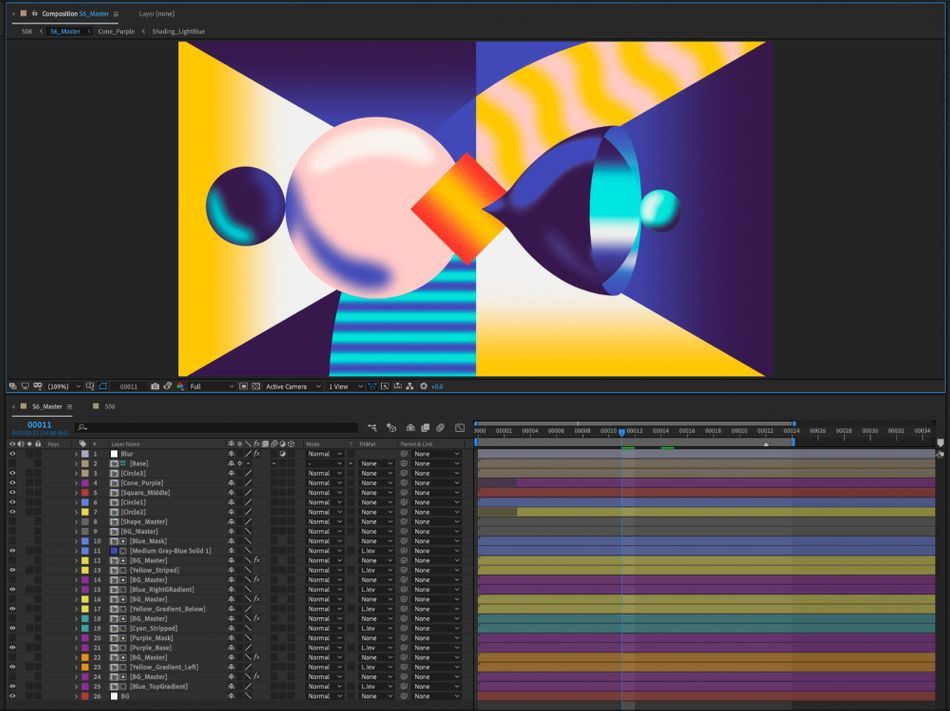Click the pick whip icon for Blur layer
Image resolution: width=950 pixels, height=711 pixels.
404,454
